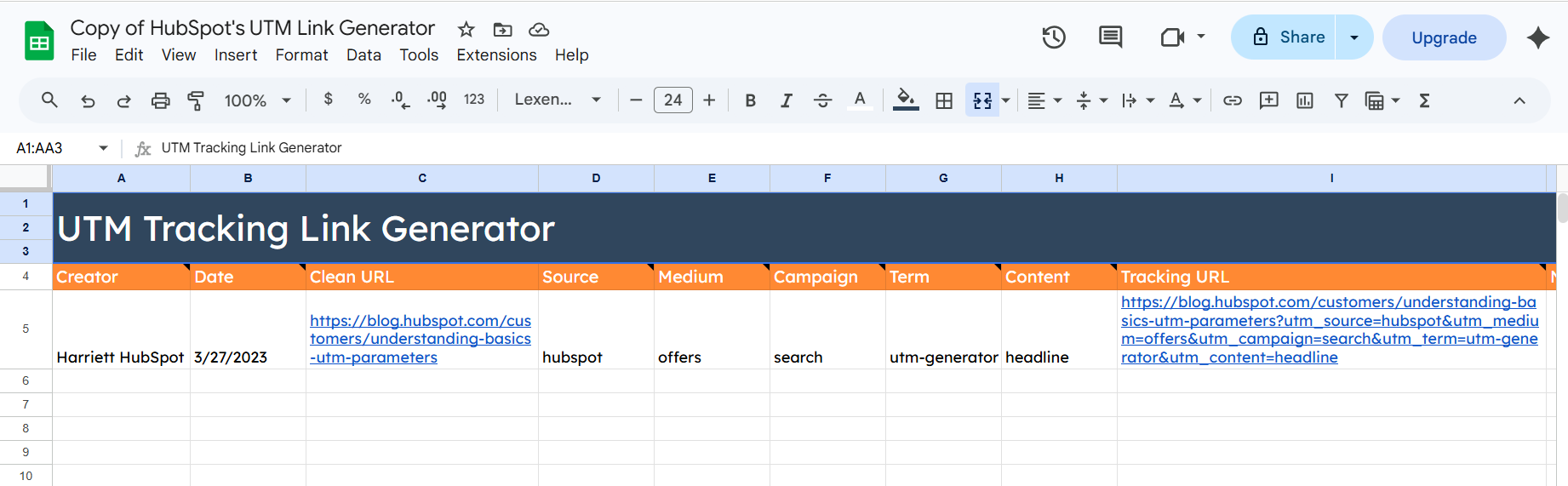
Task: Increase decimal places
Action: click(437, 100)
